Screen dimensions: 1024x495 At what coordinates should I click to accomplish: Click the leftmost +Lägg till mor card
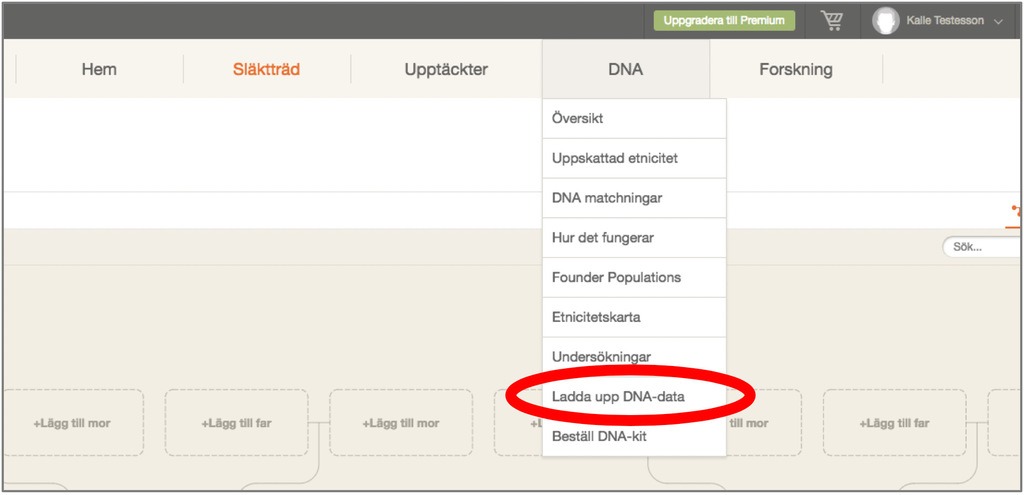click(72, 423)
